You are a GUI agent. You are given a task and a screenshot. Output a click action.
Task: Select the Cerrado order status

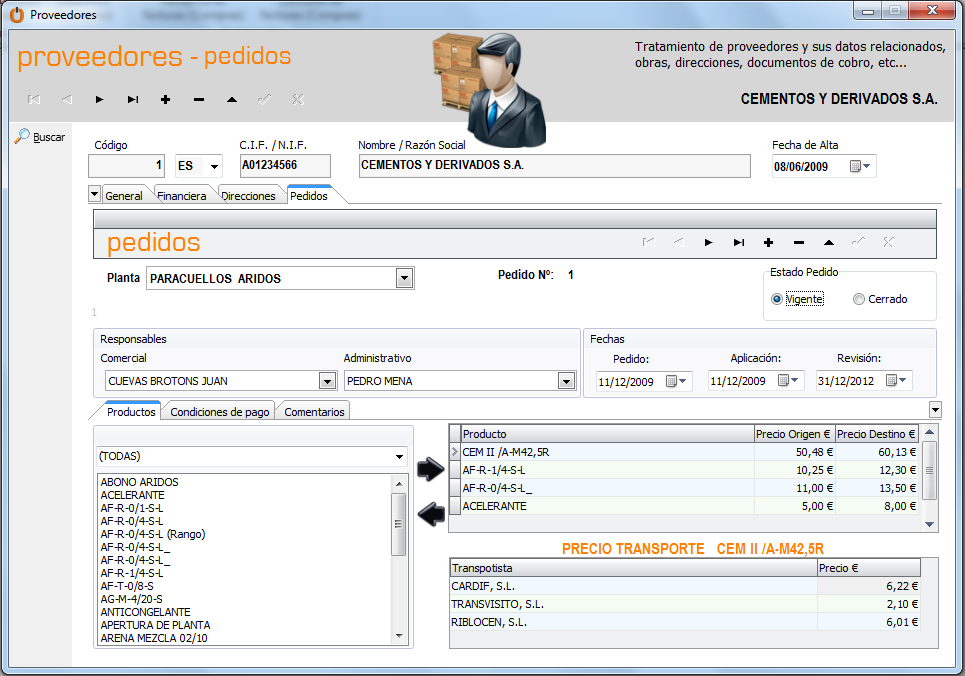click(859, 299)
